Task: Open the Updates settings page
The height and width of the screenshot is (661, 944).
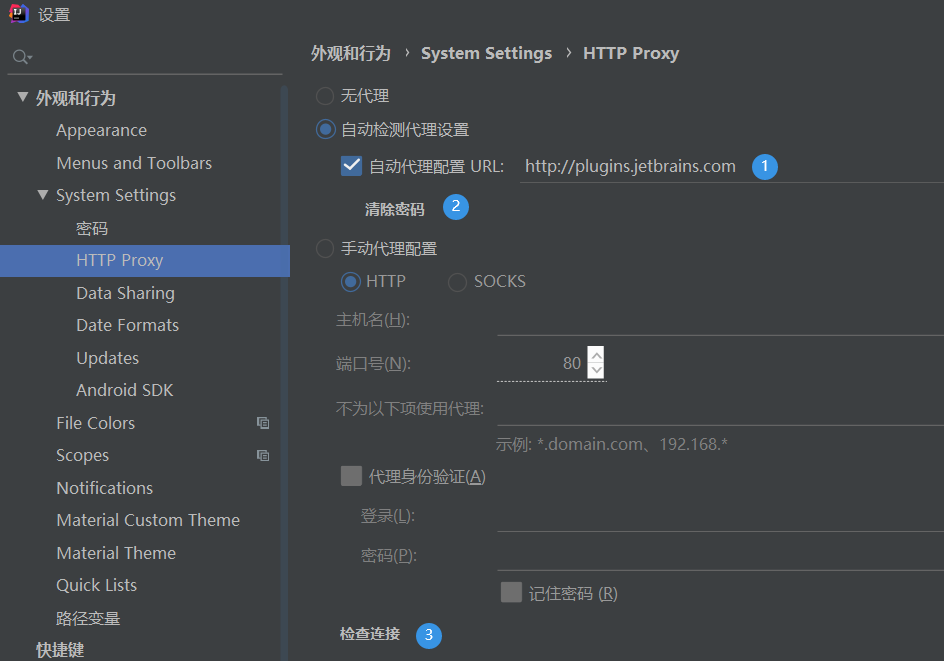Action: coord(107,357)
